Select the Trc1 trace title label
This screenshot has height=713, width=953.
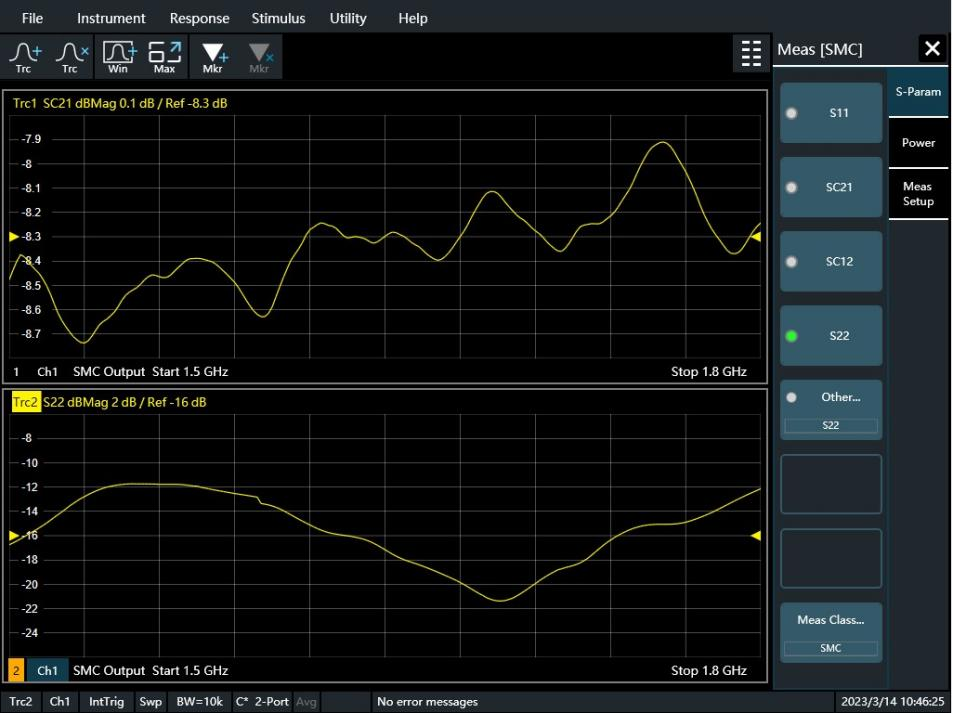[x=25, y=103]
